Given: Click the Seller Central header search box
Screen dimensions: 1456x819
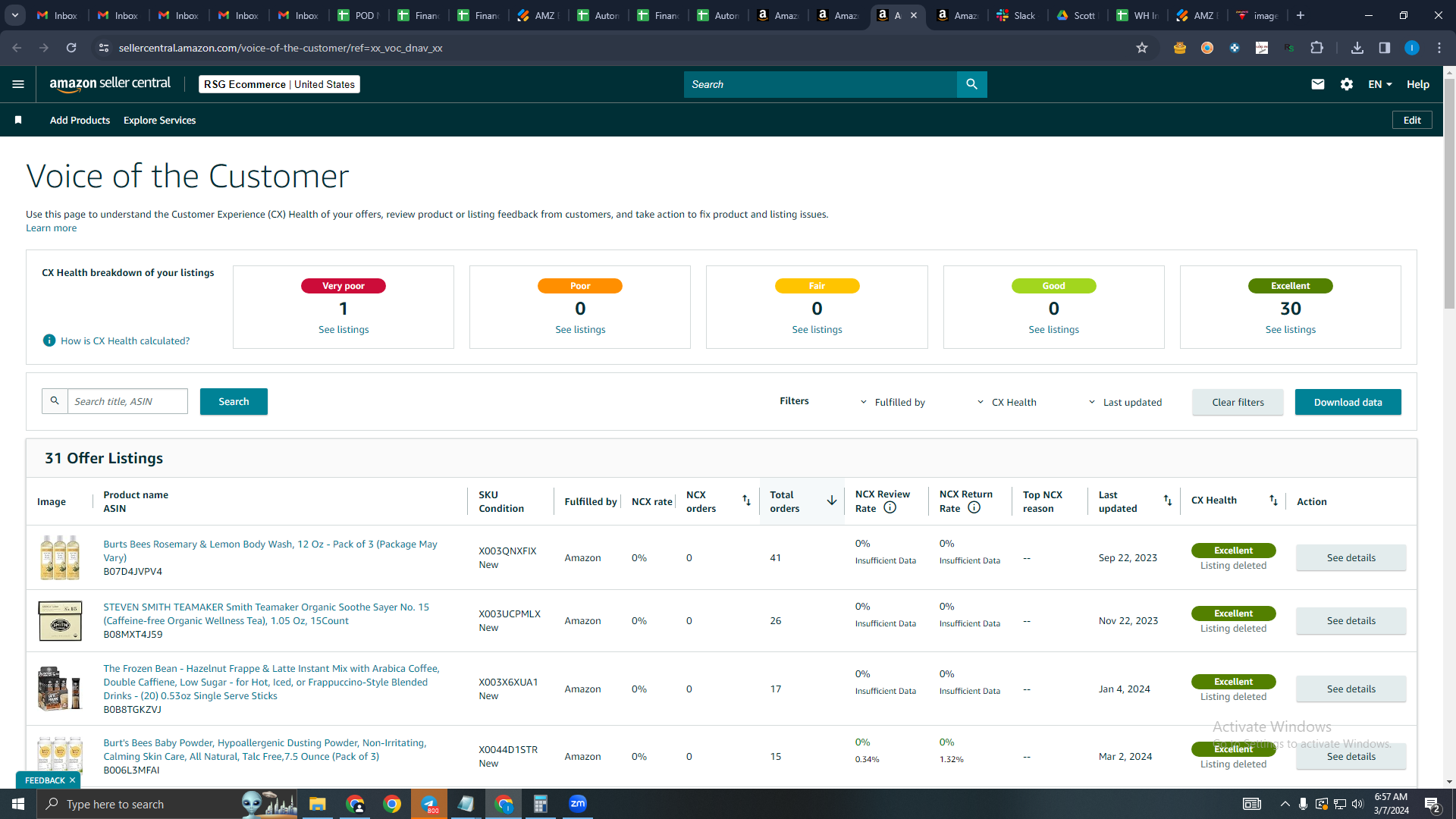Looking at the screenshot, I should [x=820, y=84].
